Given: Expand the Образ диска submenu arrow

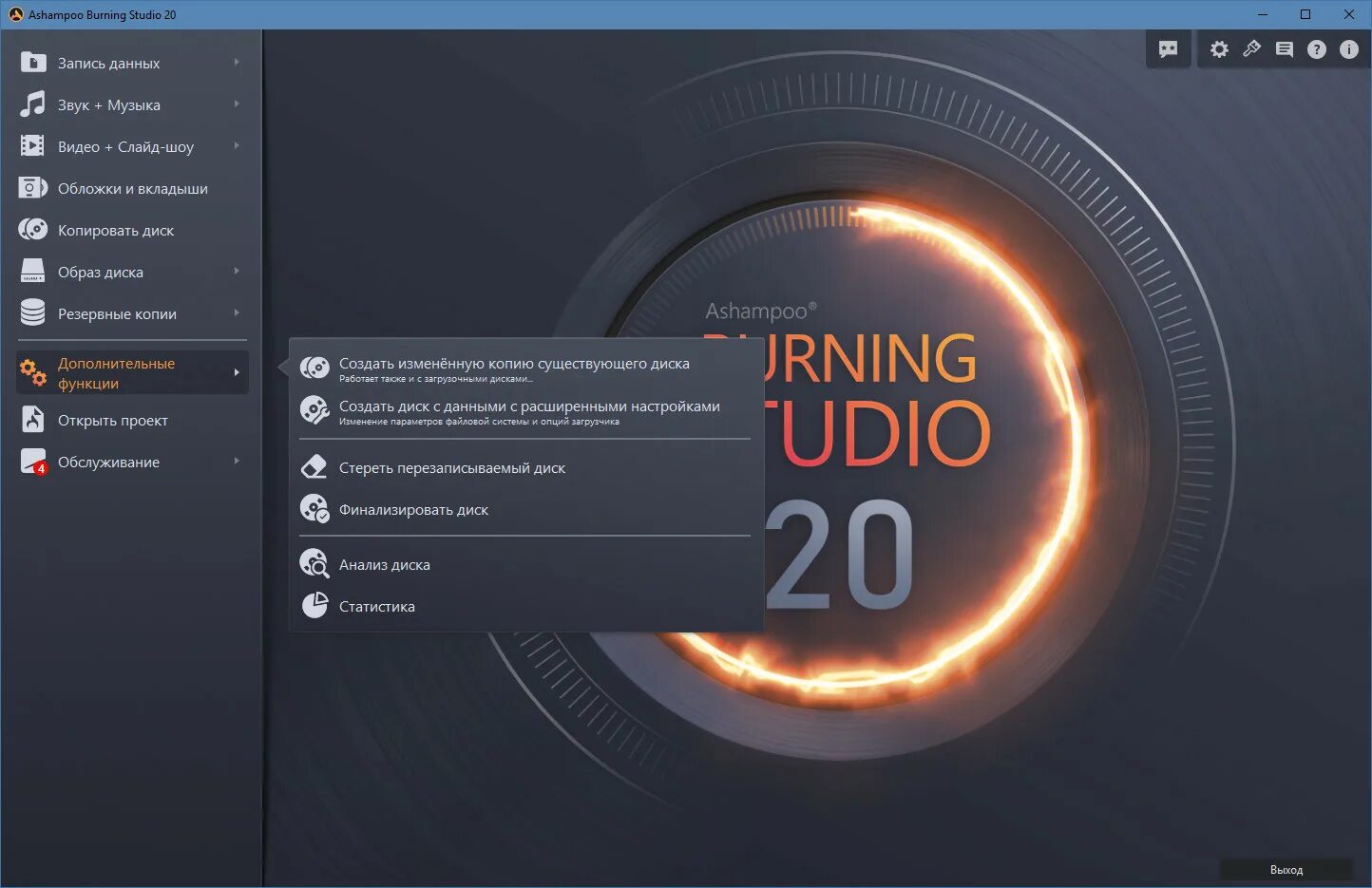Looking at the screenshot, I should (237, 272).
